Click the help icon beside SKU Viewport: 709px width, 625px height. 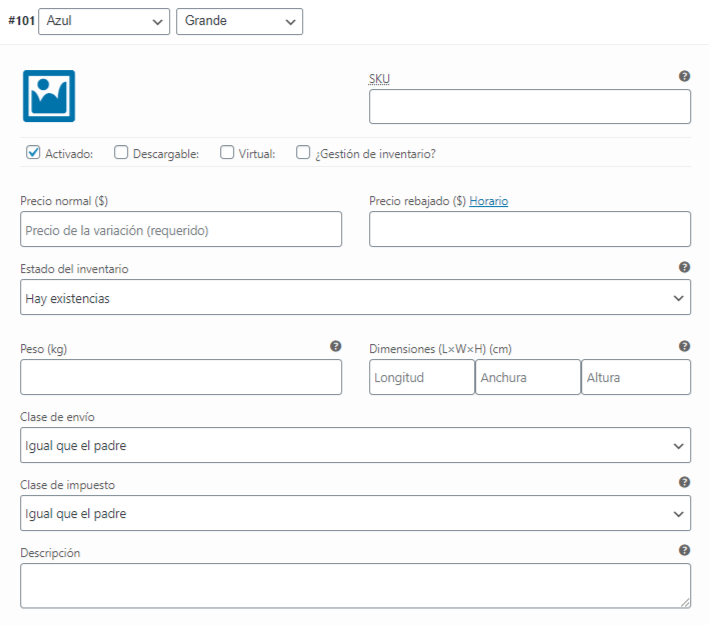pos(684,76)
